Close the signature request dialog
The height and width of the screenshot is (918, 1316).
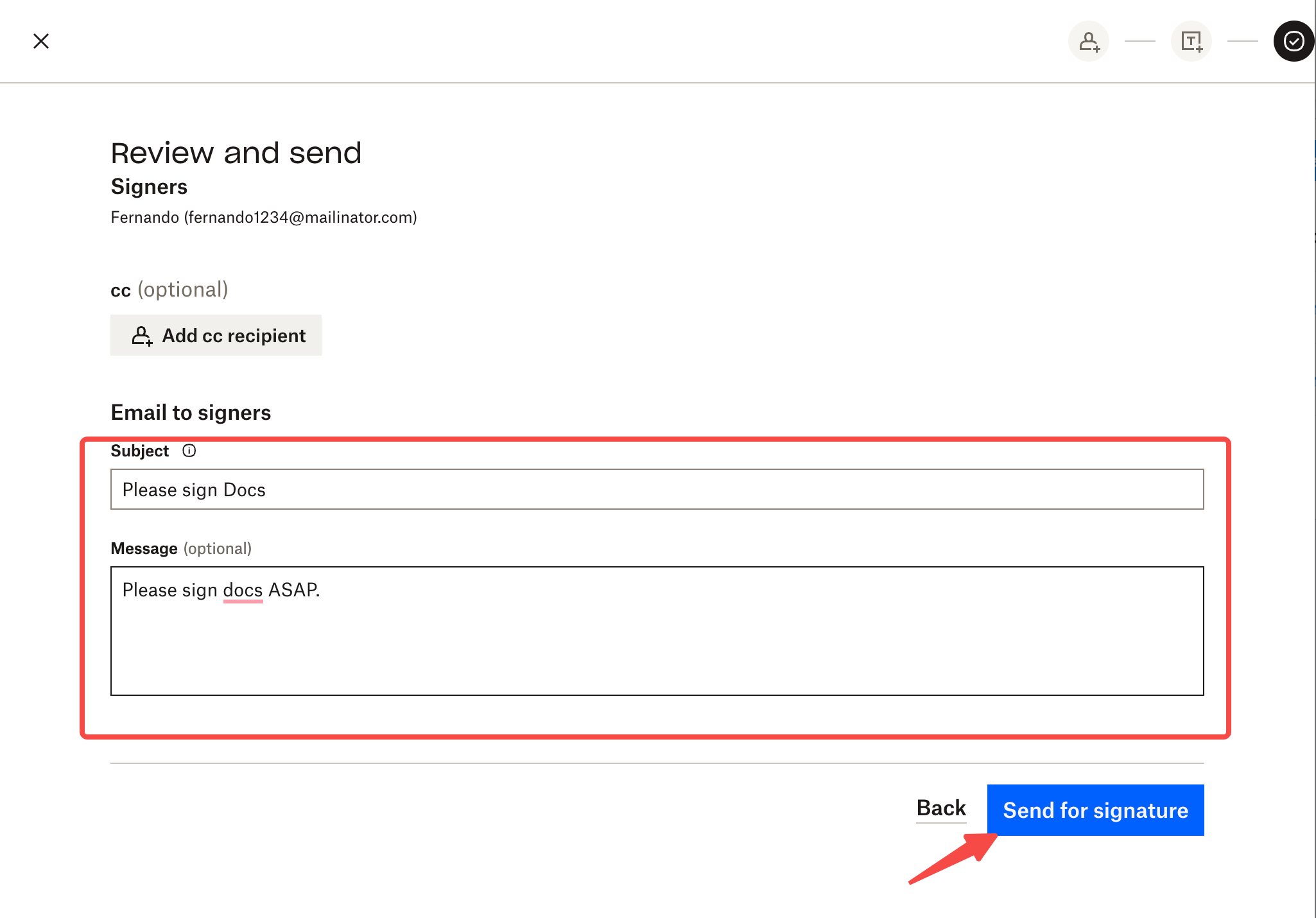(x=41, y=41)
